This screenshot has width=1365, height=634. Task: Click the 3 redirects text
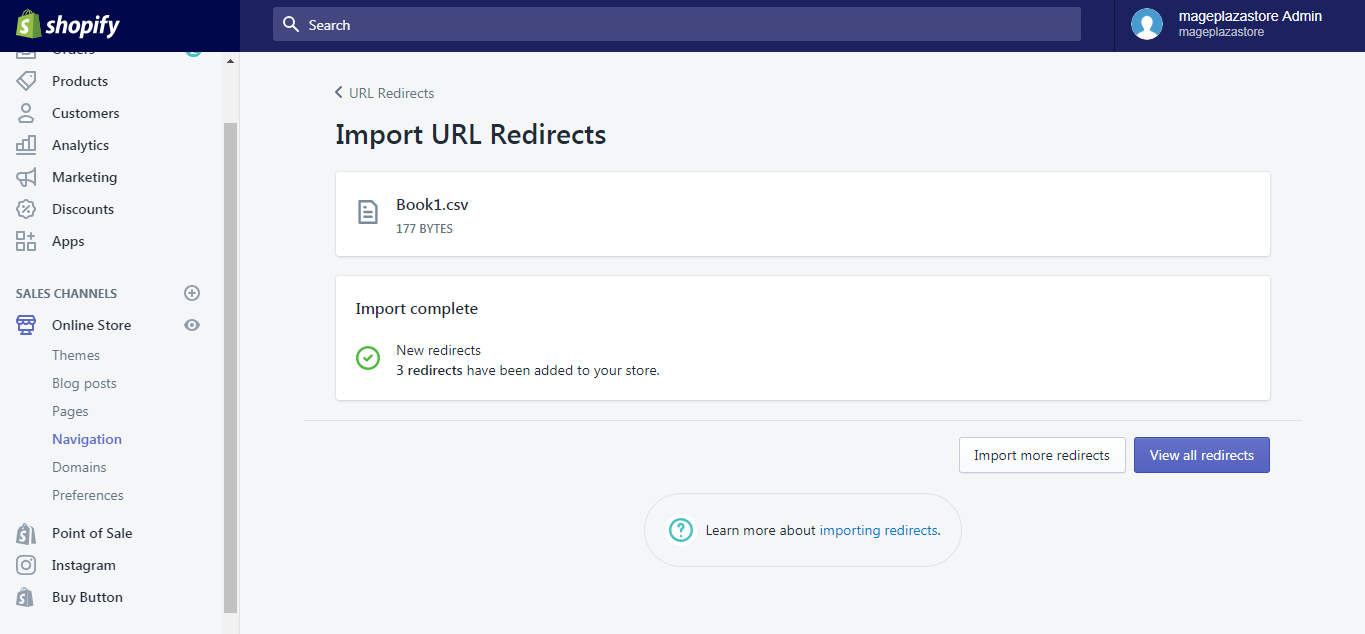tap(429, 370)
